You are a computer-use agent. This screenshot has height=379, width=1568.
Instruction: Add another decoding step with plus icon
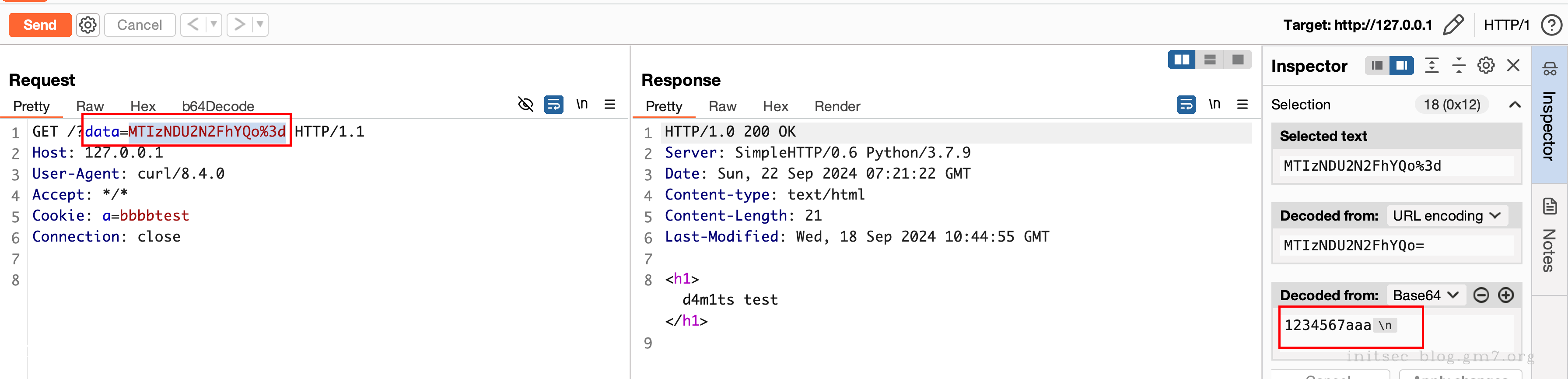coord(1506,295)
